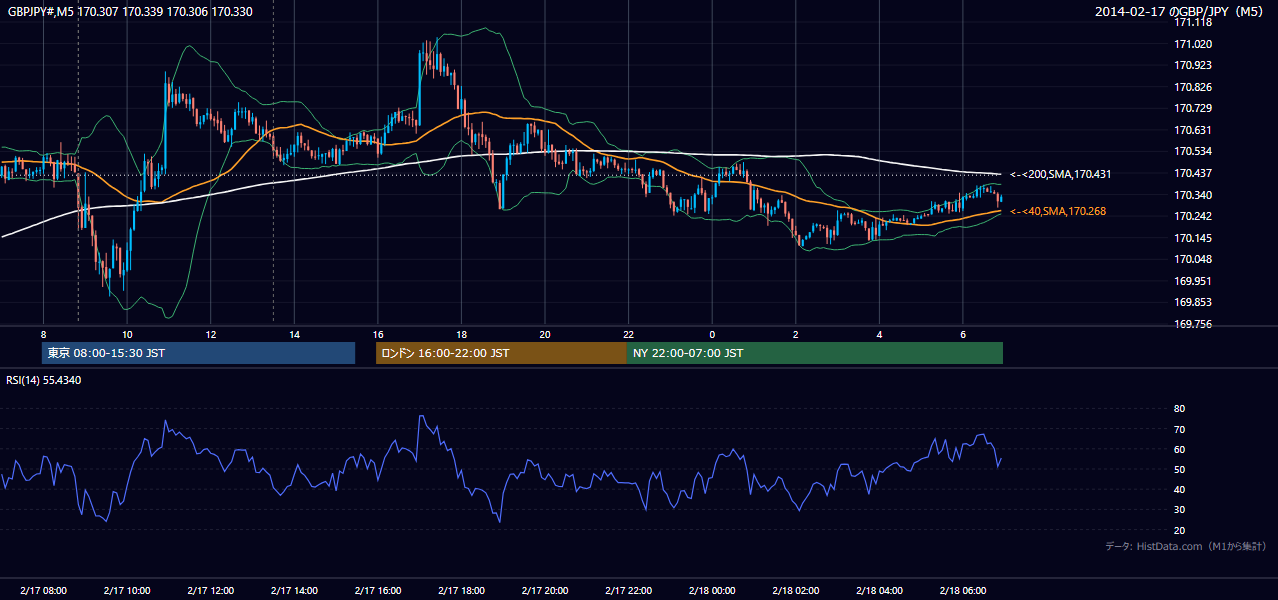
Task: Click hour tick 14 under price chart
Action: coord(294,334)
